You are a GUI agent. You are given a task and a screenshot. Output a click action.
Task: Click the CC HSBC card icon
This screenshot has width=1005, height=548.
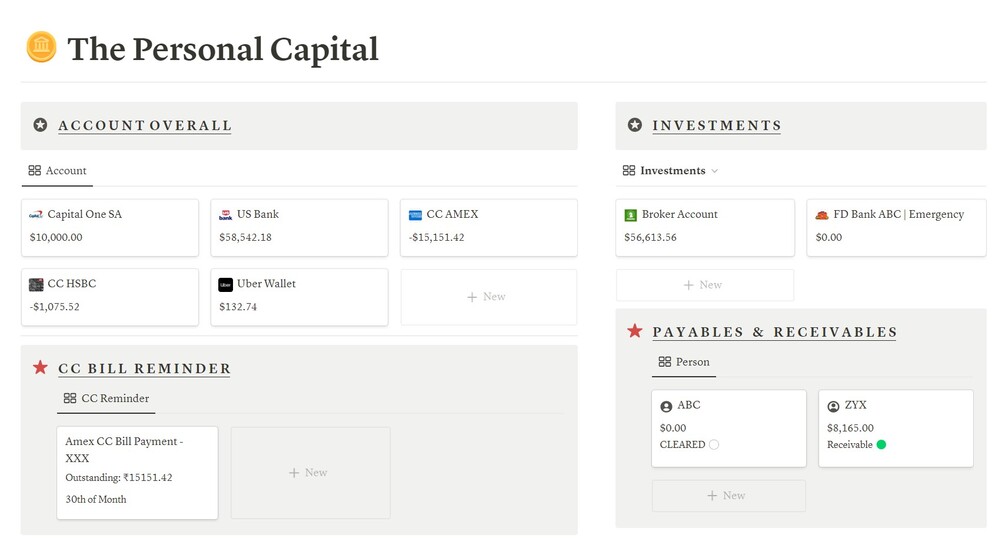click(36, 284)
